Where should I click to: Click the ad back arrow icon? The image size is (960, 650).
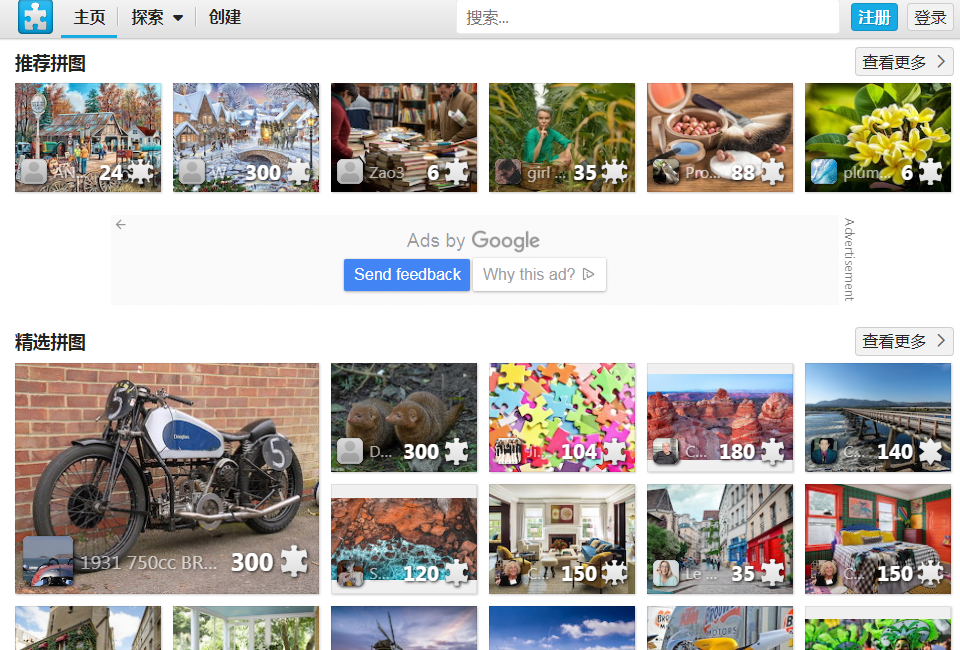click(121, 225)
